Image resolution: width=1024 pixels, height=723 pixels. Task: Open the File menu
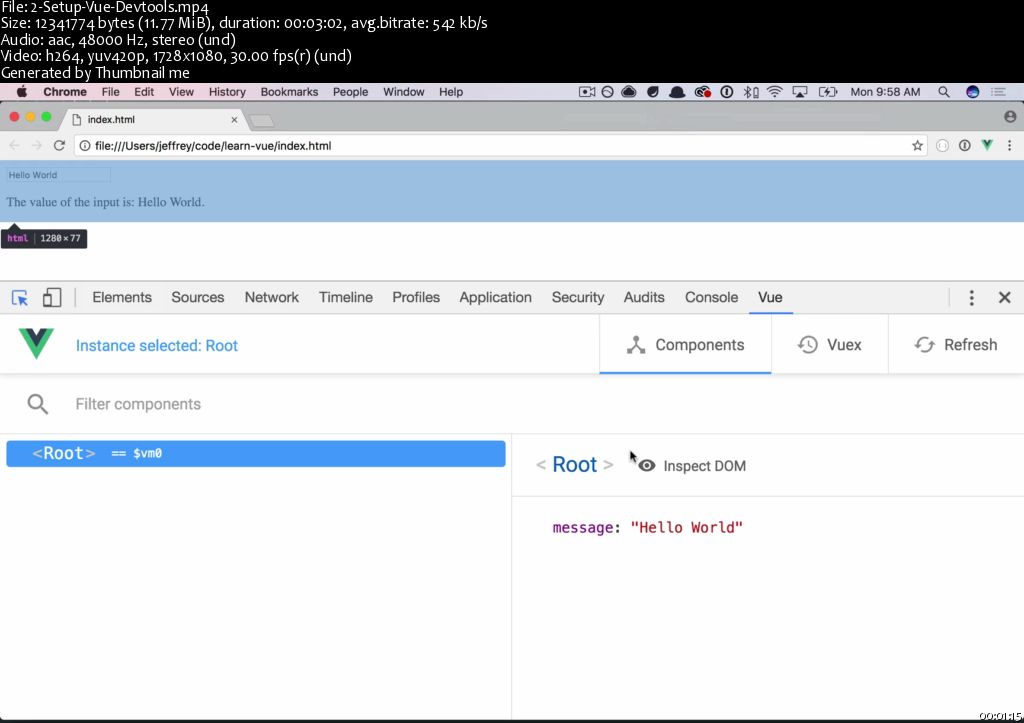(110, 92)
